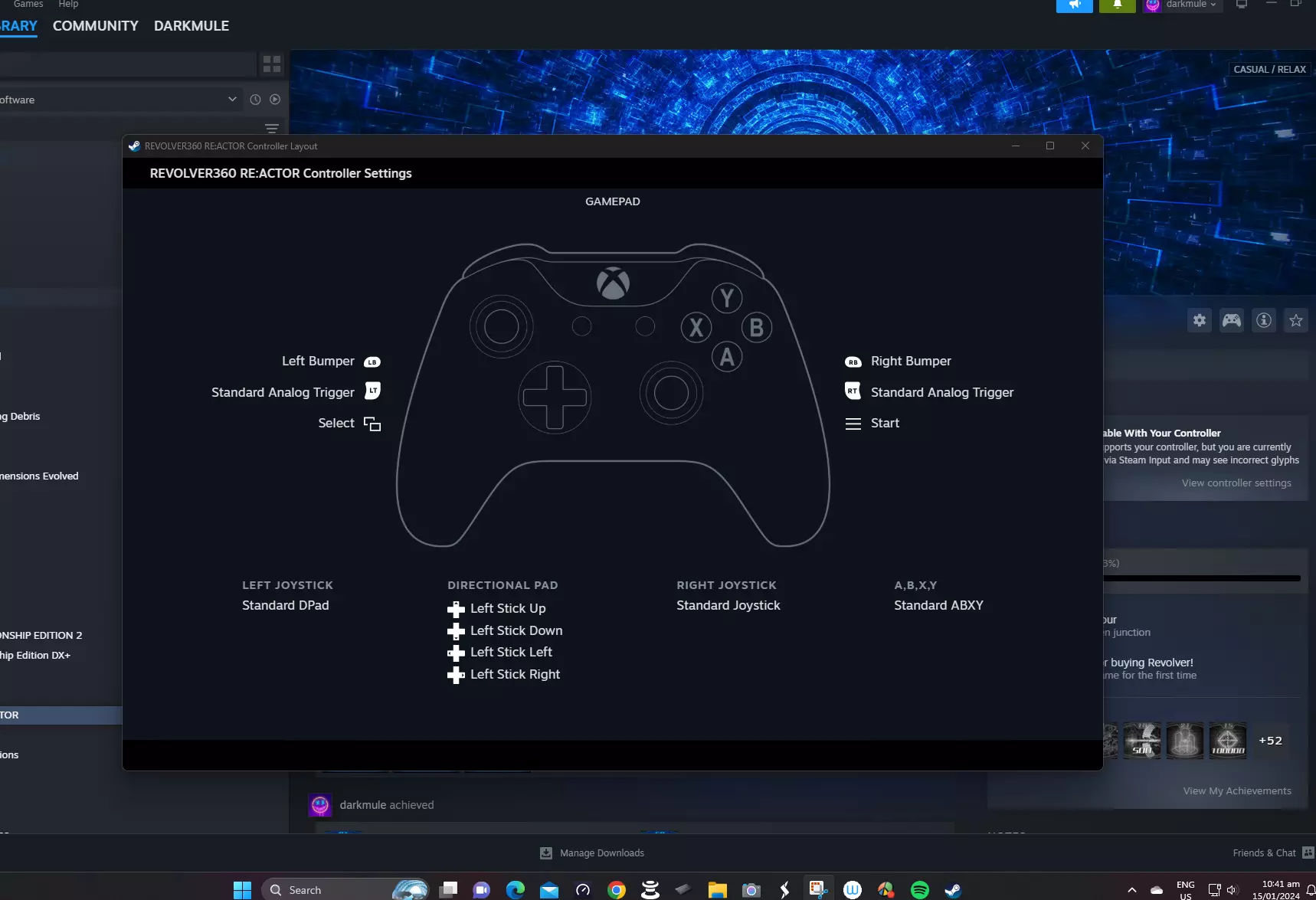The height and width of the screenshot is (900, 1316).
Task: Click the directional pad on controller diagram
Action: click(x=555, y=398)
